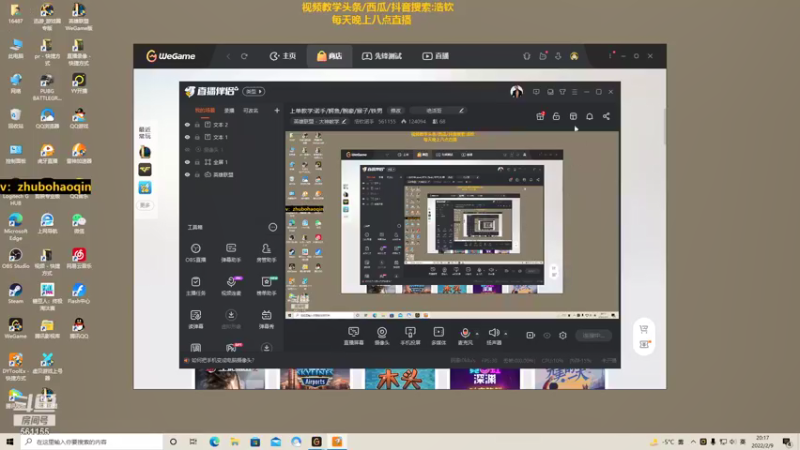Image resolution: width=800 pixels, height=450 pixels.
Task: Open the 弹幕助手 tool
Action: click(x=231, y=253)
